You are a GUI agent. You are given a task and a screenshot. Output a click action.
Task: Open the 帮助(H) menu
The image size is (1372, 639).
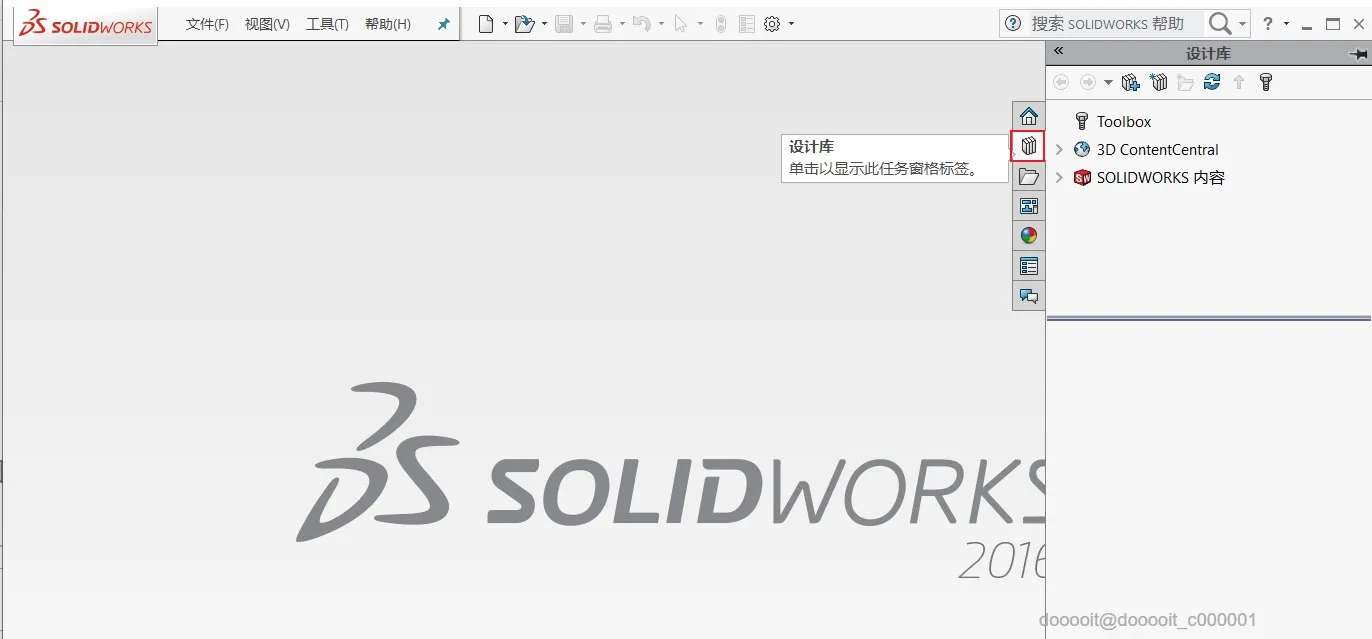click(388, 24)
